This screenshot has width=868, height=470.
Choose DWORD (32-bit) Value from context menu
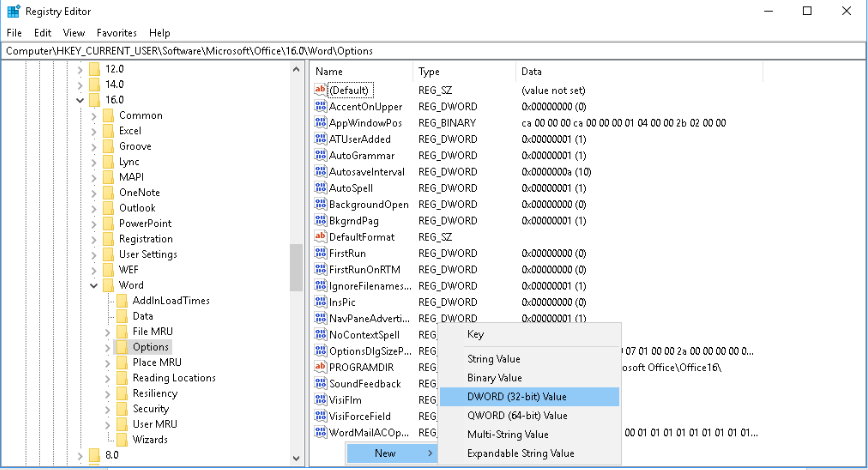(x=529, y=396)
